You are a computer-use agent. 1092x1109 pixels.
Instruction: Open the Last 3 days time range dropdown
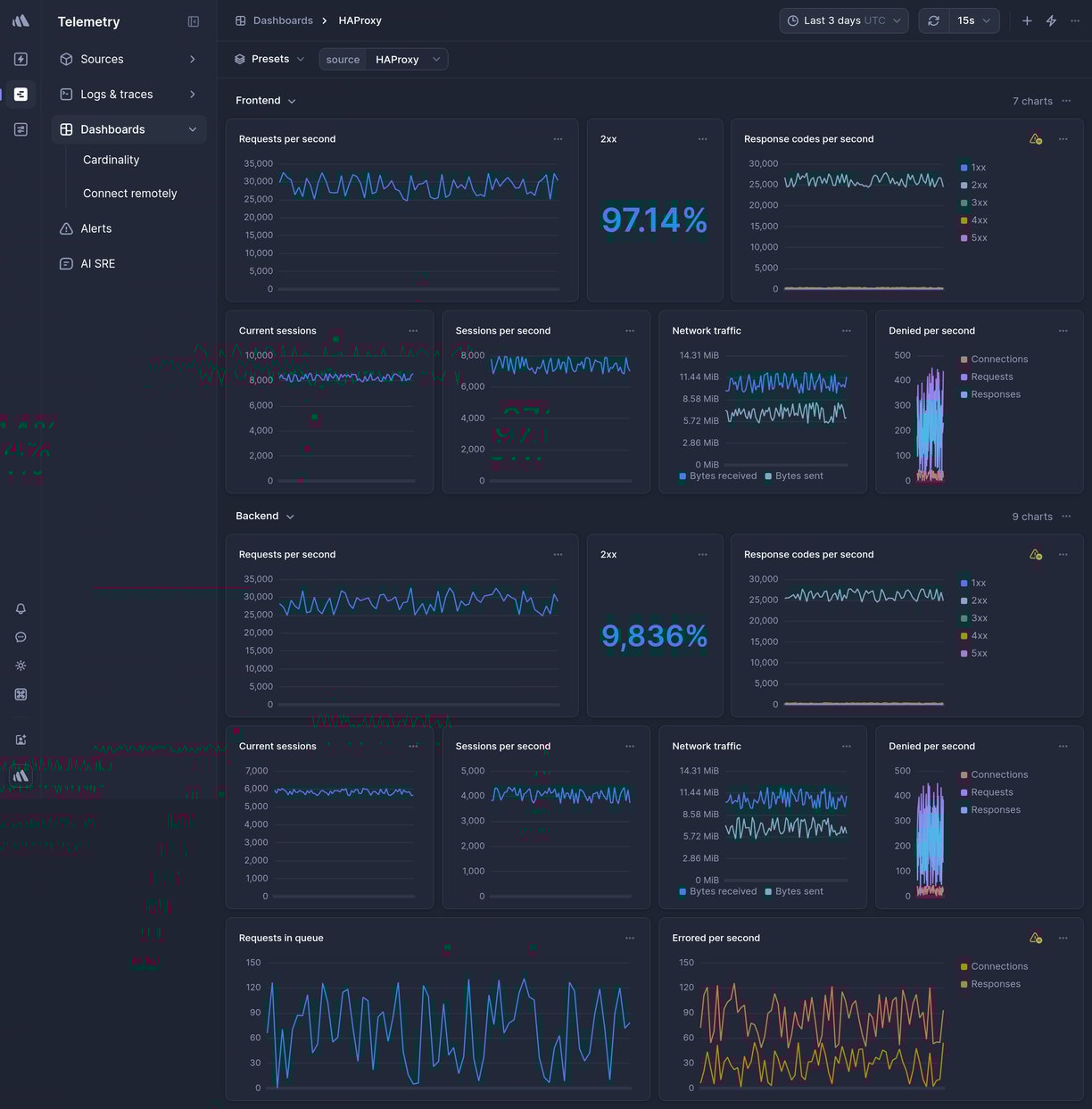click(x=843, y=21)
